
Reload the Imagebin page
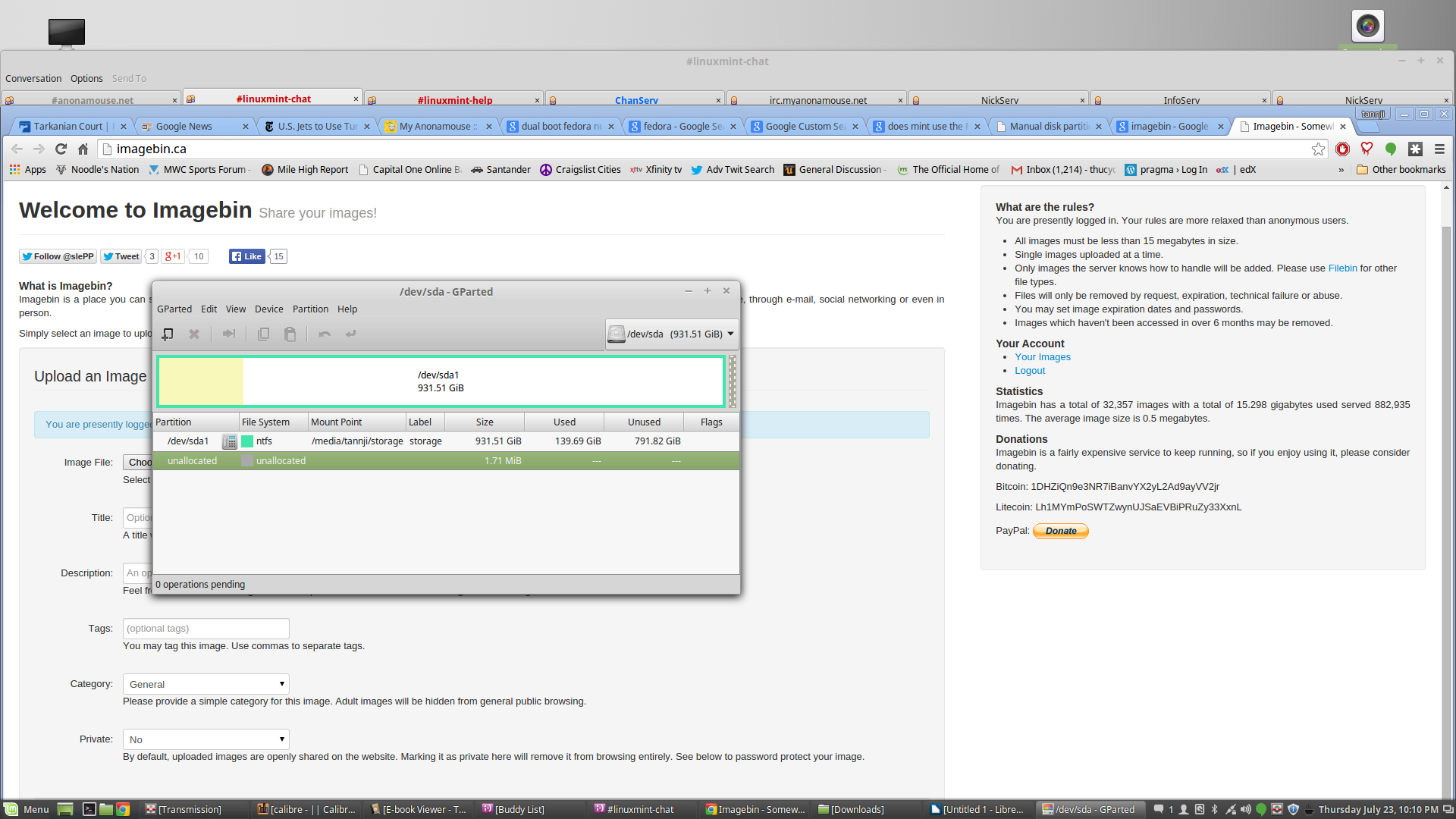point(61,149)
